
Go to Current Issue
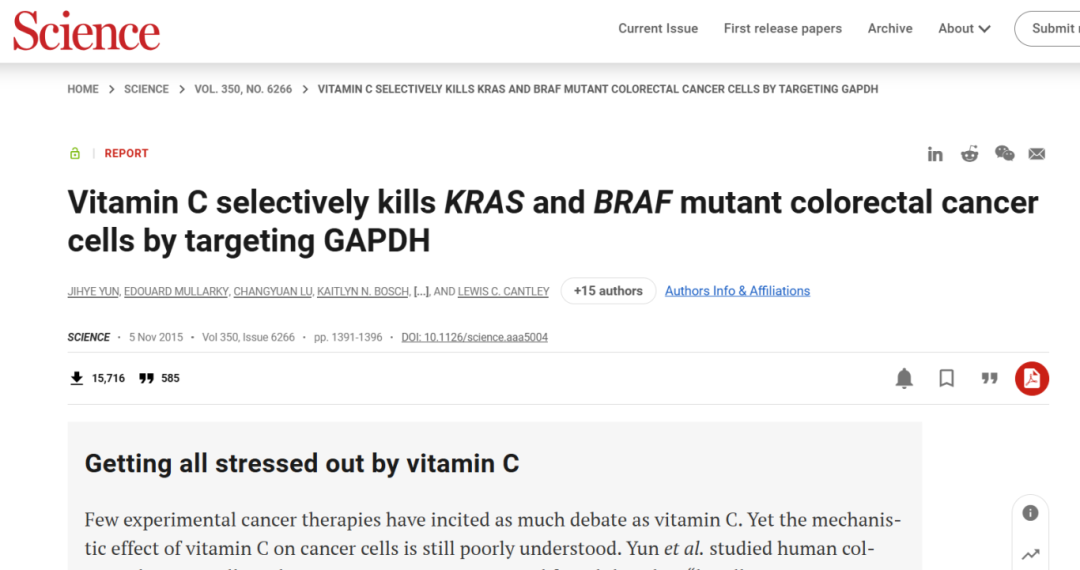coord(658,29)
